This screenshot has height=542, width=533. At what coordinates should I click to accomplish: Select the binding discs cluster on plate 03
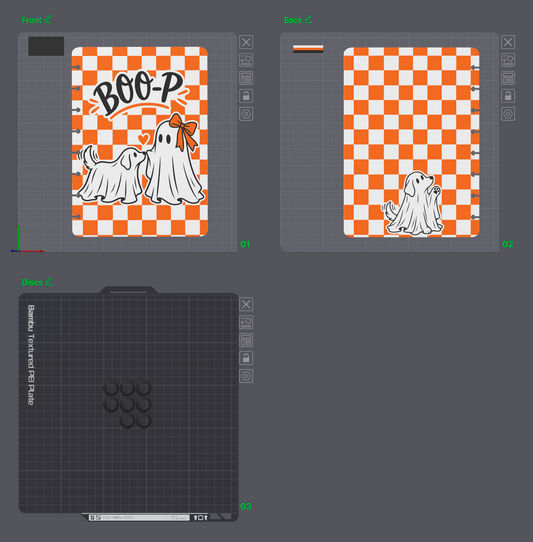click(128, 404)
